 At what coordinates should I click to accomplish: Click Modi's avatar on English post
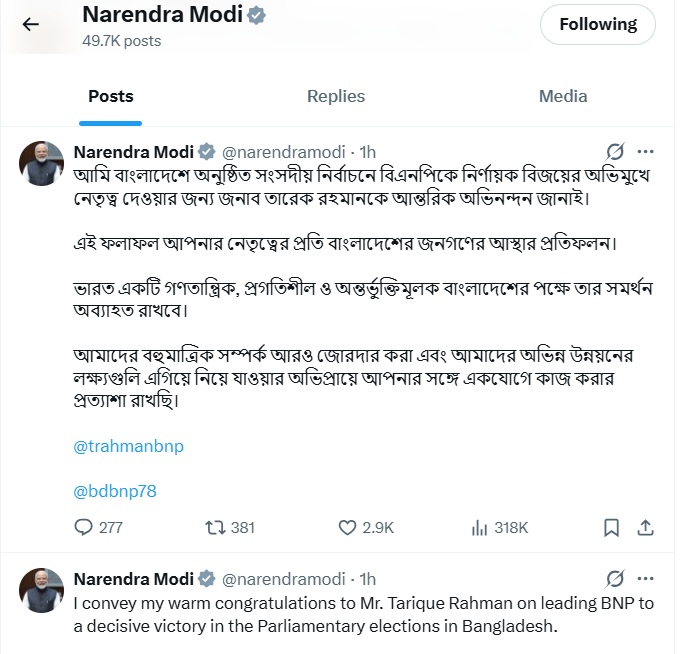(42, 590)
